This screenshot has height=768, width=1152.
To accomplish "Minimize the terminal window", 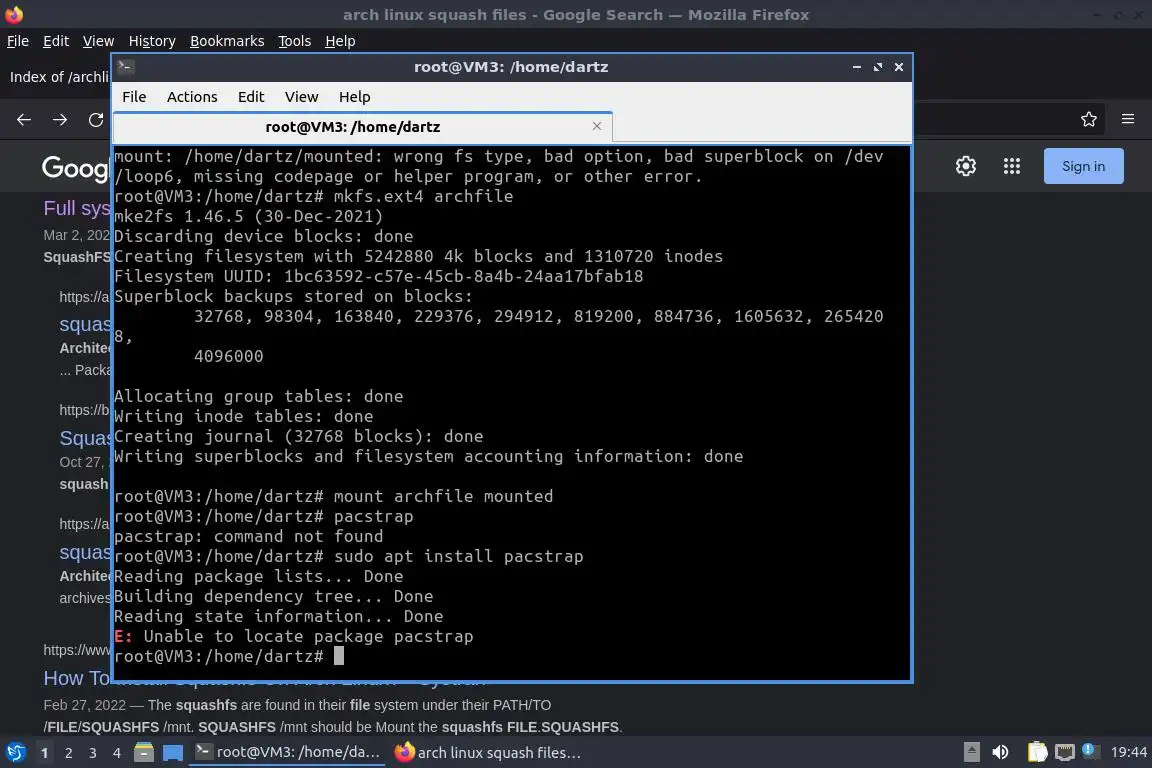I will (x=857, y=67).
